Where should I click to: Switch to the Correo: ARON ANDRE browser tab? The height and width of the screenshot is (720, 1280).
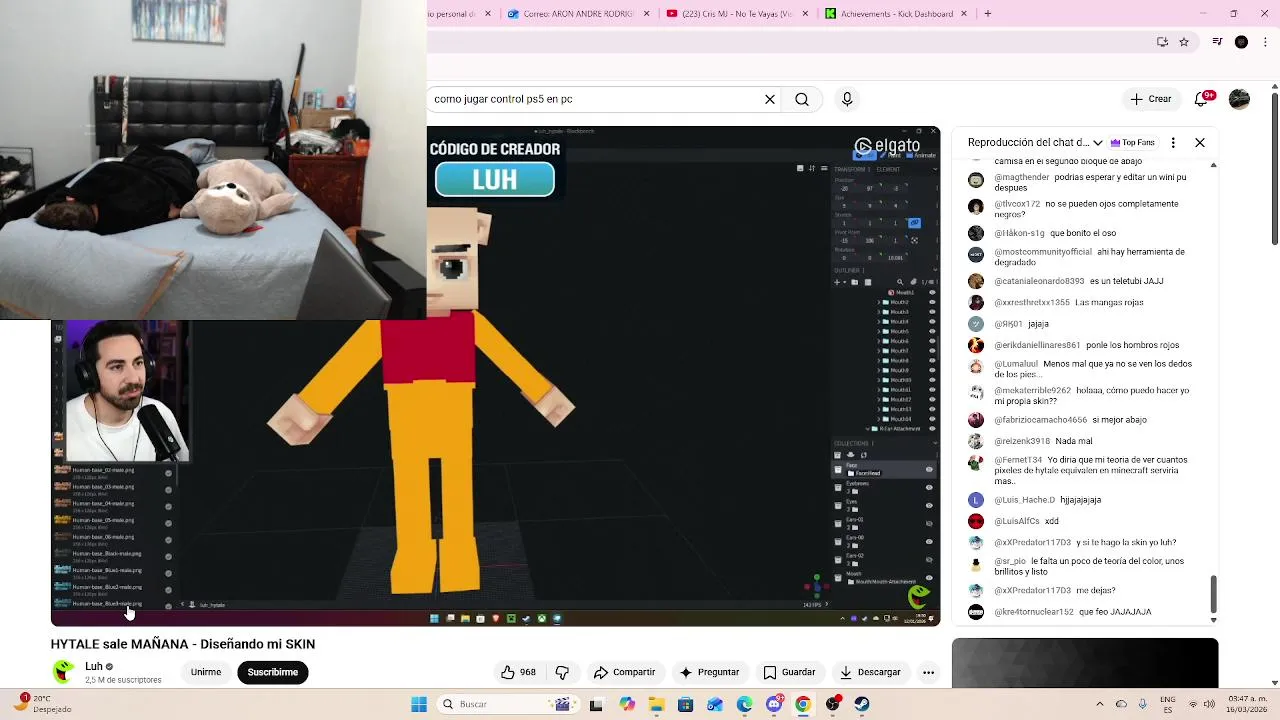point(578,14)
